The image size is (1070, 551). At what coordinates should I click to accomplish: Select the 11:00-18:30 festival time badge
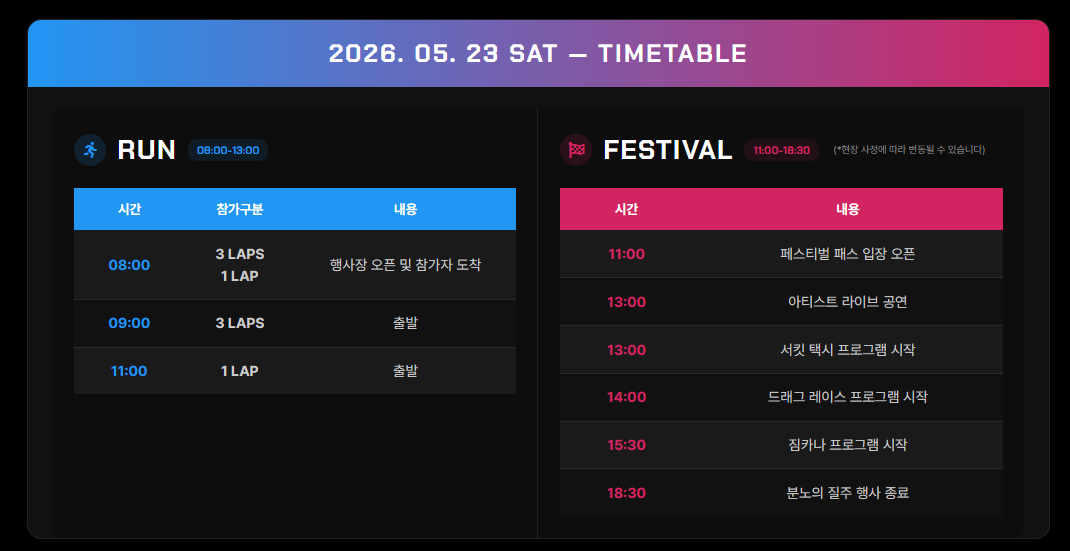781,150
